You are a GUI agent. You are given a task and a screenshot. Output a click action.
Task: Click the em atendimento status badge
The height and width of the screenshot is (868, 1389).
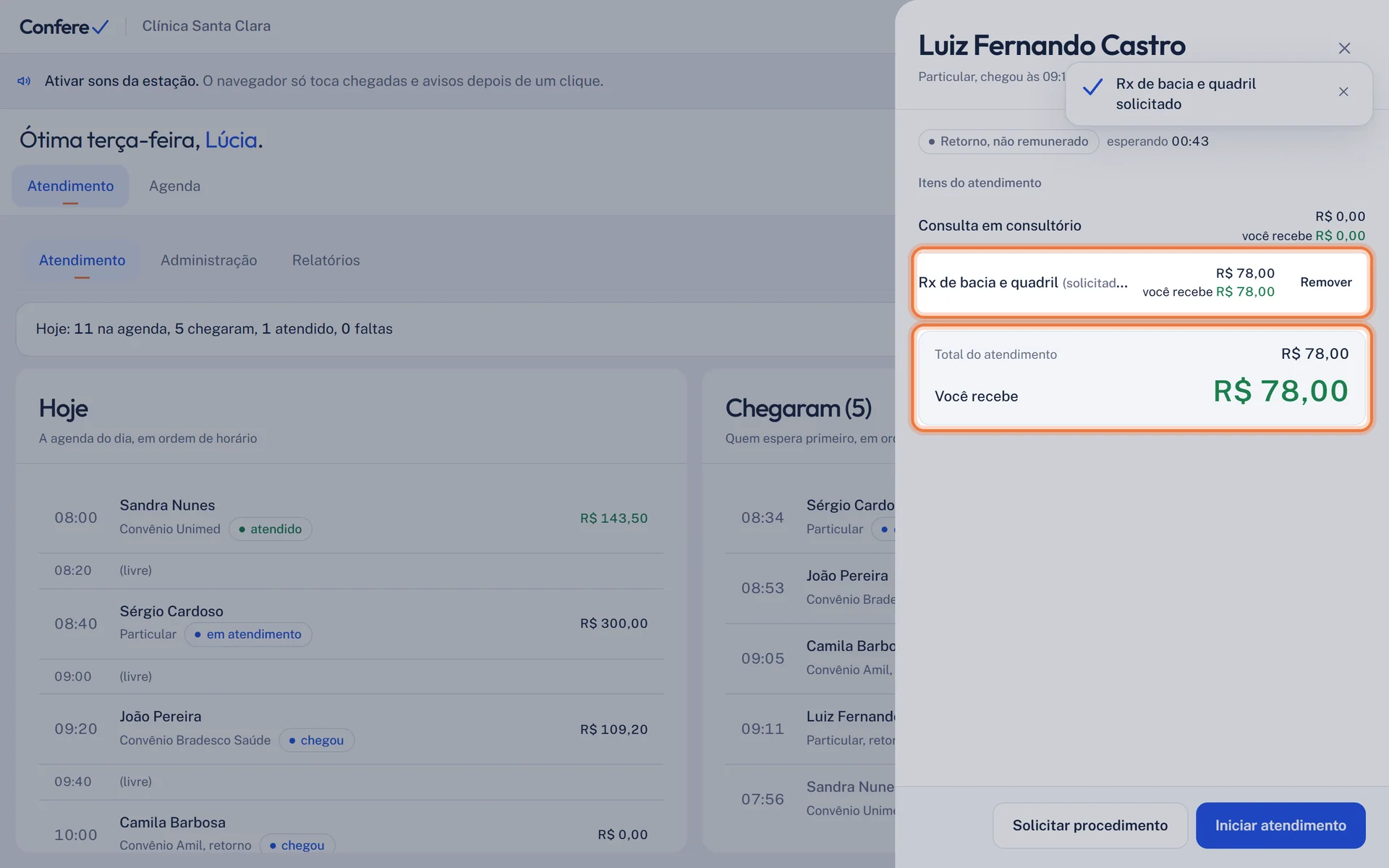click(248, 634)
